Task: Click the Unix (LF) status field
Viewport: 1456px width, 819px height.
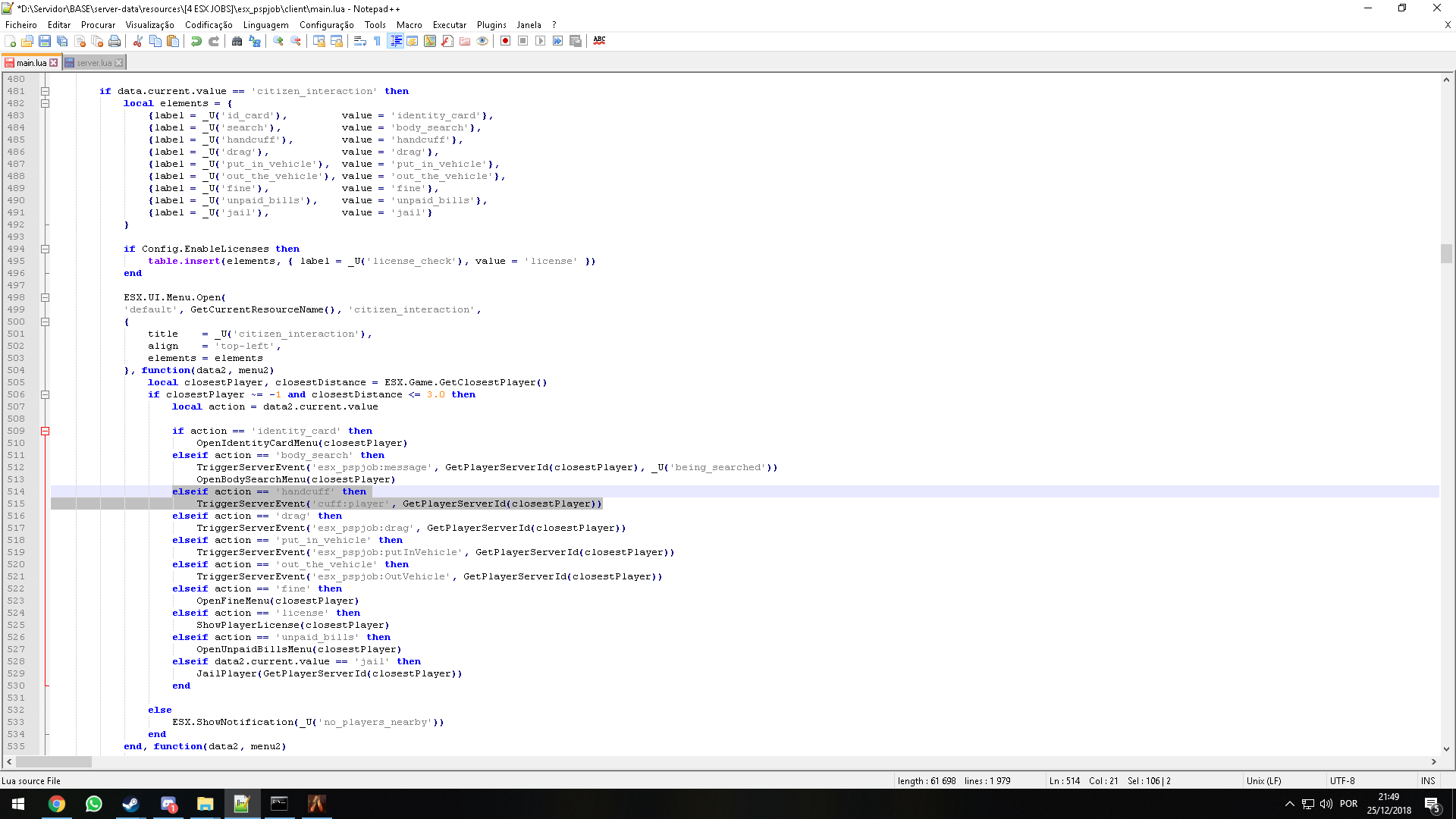Action: point(1263,780)
